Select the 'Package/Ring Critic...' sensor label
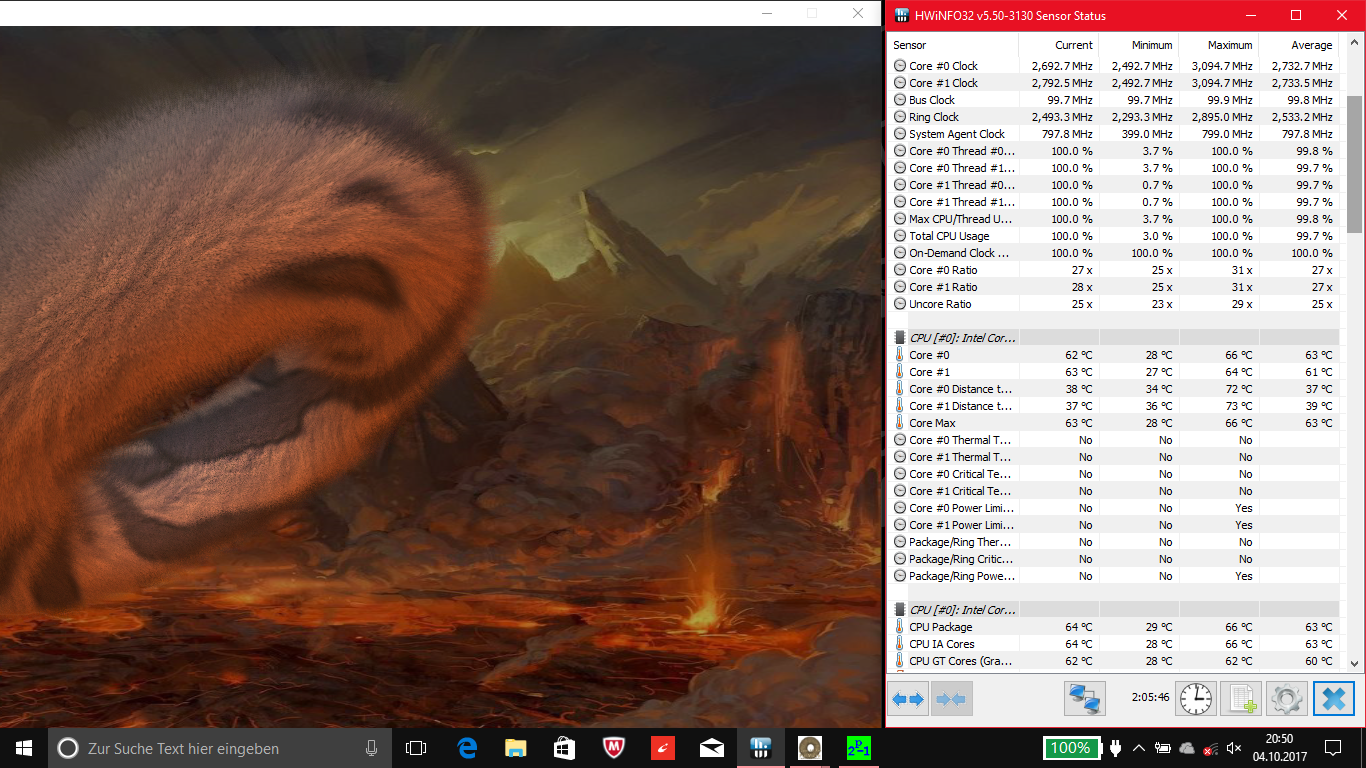1366x768 pixels. coord(961,559)
